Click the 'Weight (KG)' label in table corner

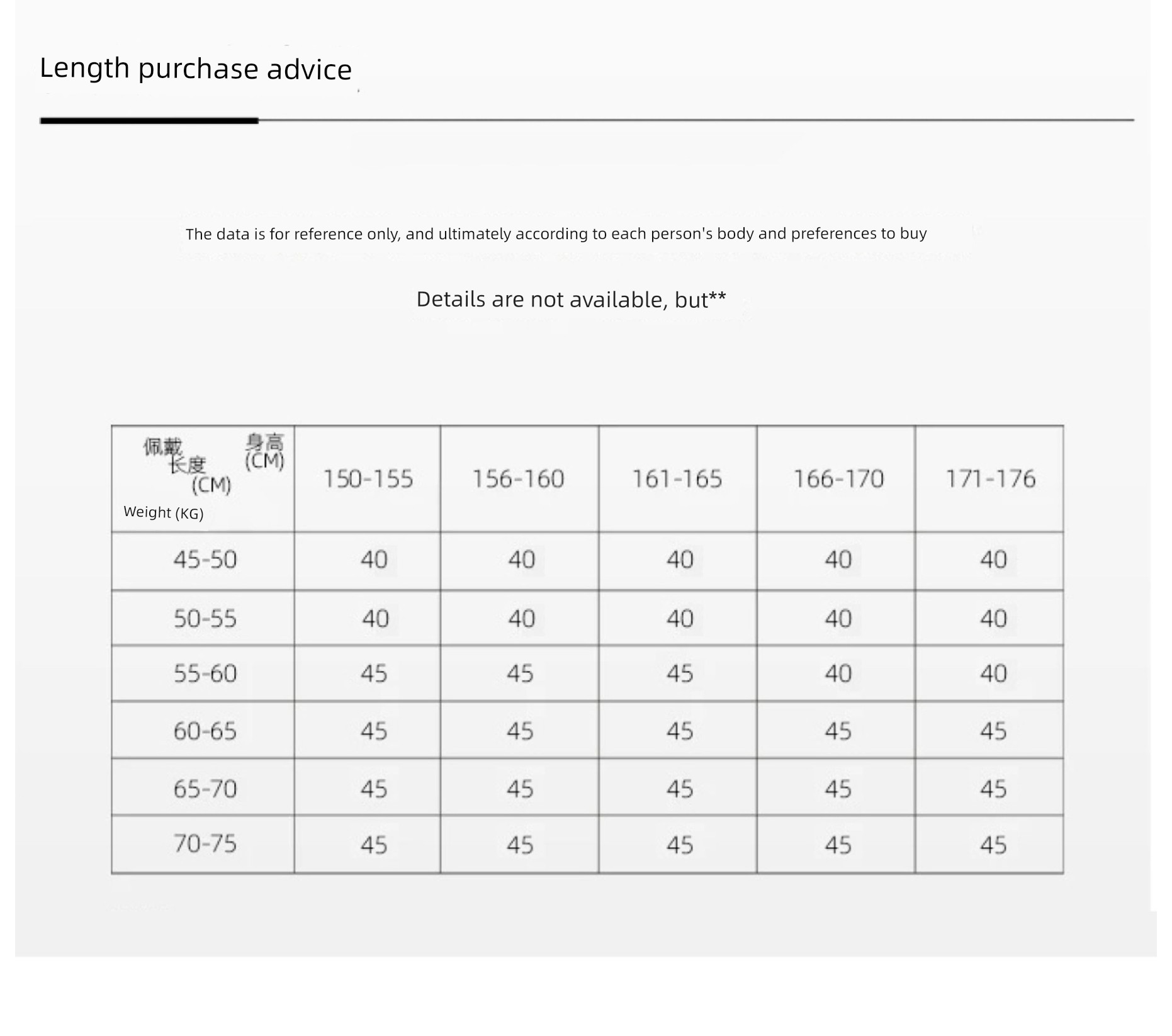pyautogui.click(x=164, y=512)
